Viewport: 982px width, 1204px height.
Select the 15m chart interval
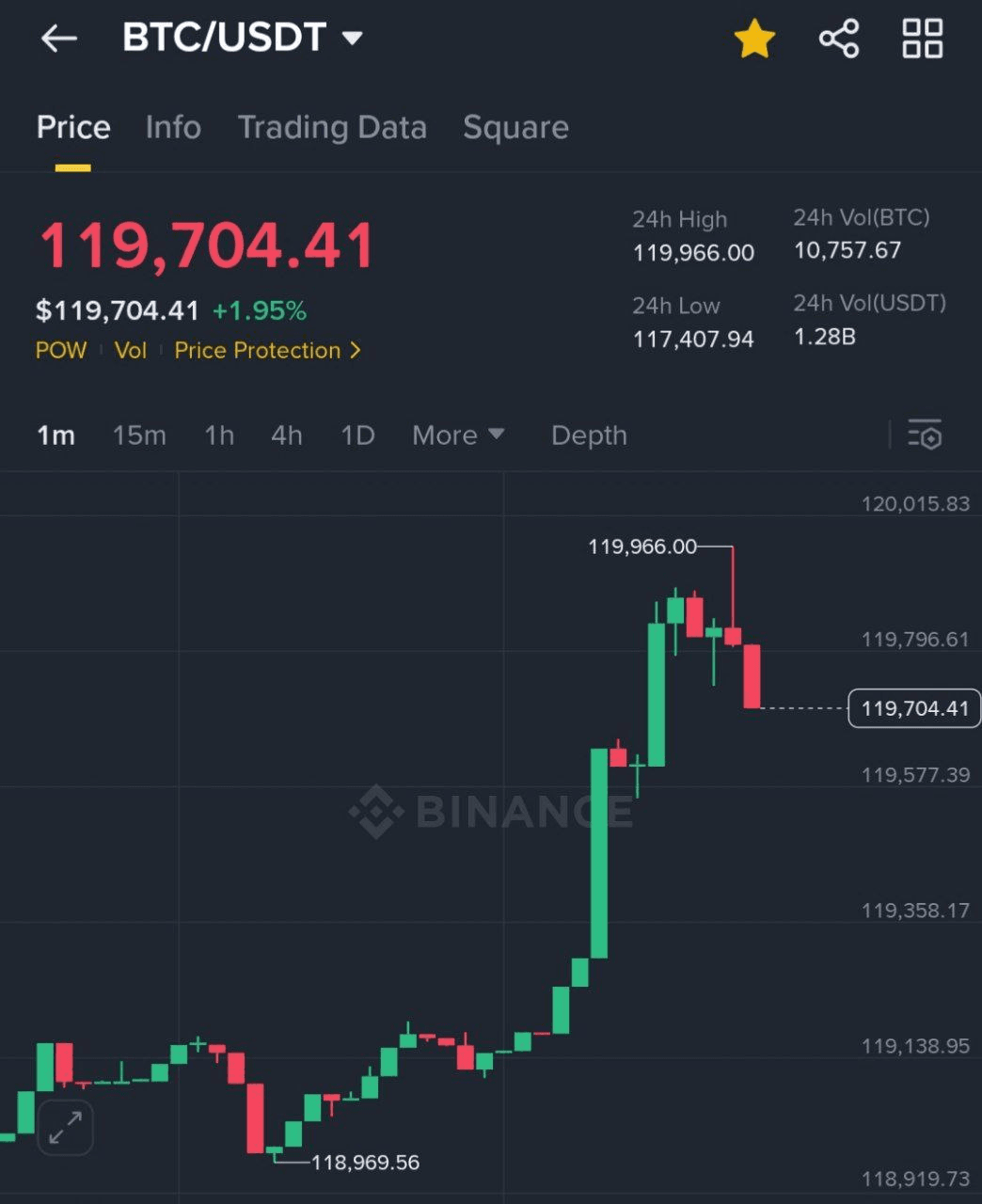[139, 436]
